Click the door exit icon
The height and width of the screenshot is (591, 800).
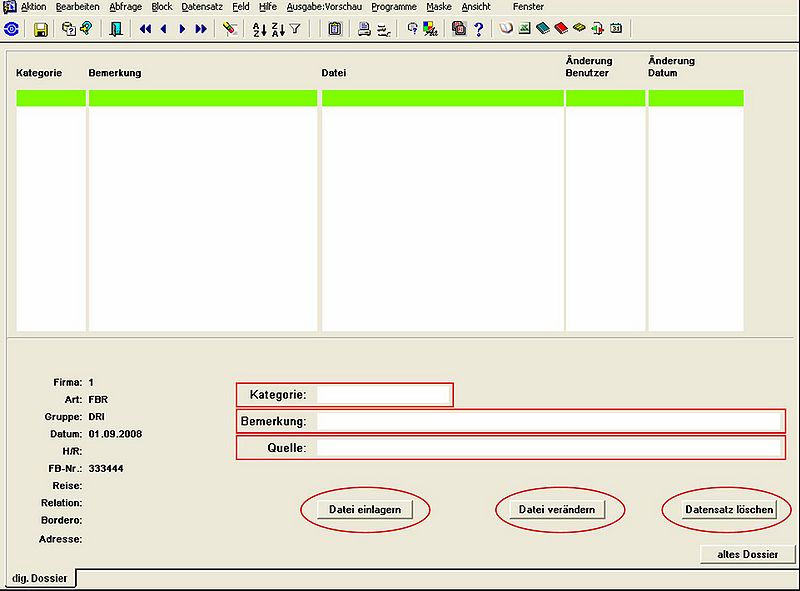[x=116, y=29]
